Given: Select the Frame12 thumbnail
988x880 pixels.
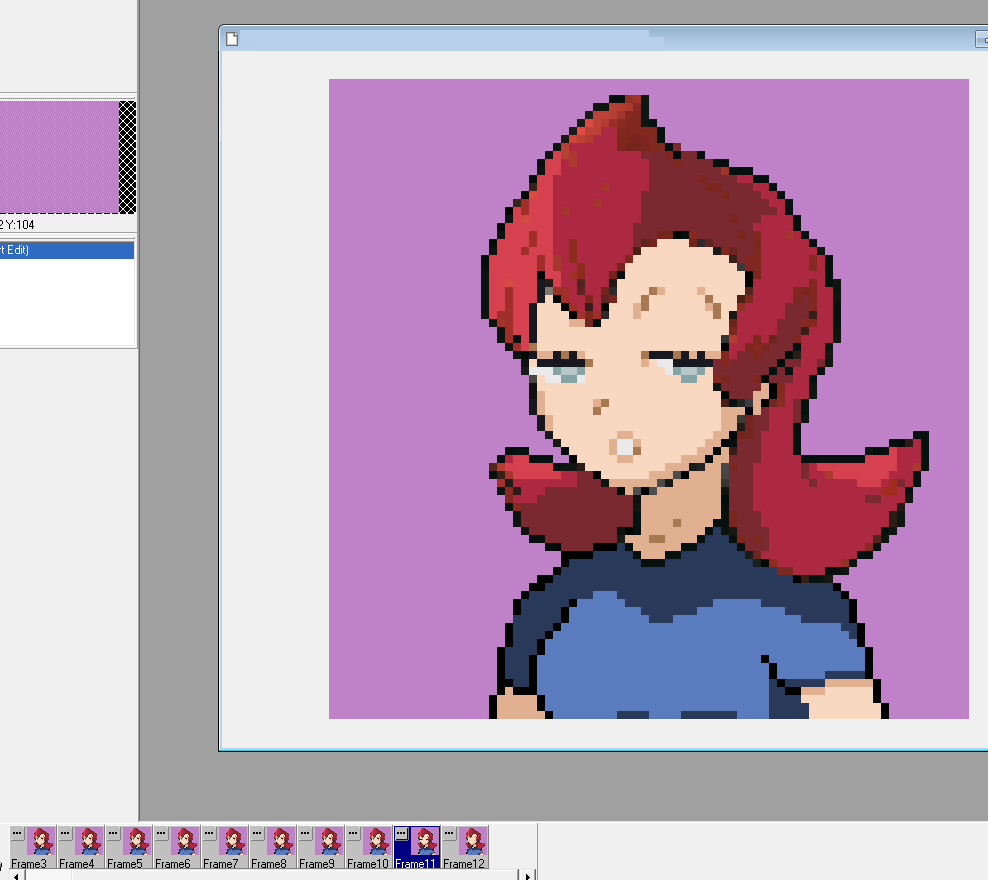Looking at the screenshot, I should [x=473, y=841].
